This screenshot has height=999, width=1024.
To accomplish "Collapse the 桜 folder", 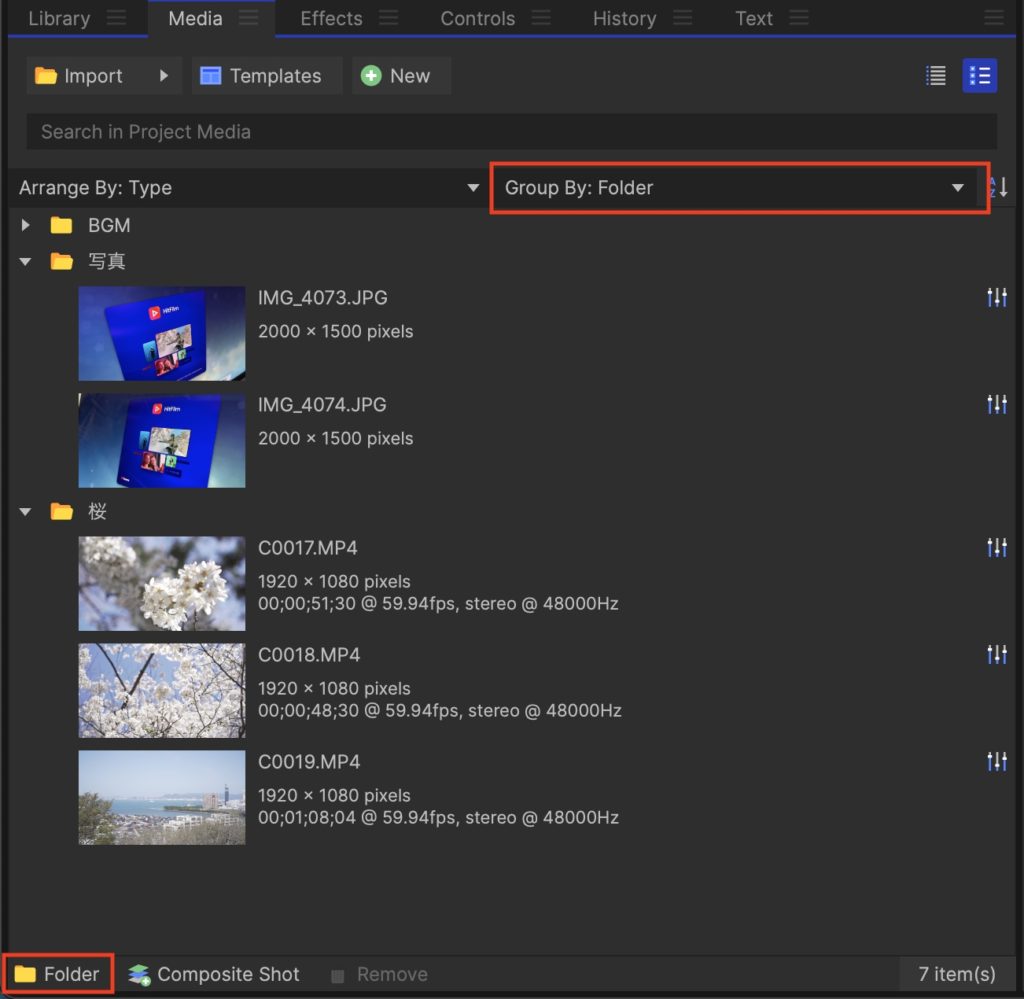I will [25, 512].
